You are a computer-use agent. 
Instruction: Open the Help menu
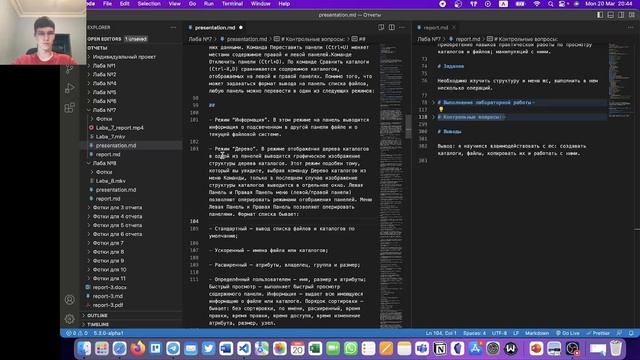(284, 4)
